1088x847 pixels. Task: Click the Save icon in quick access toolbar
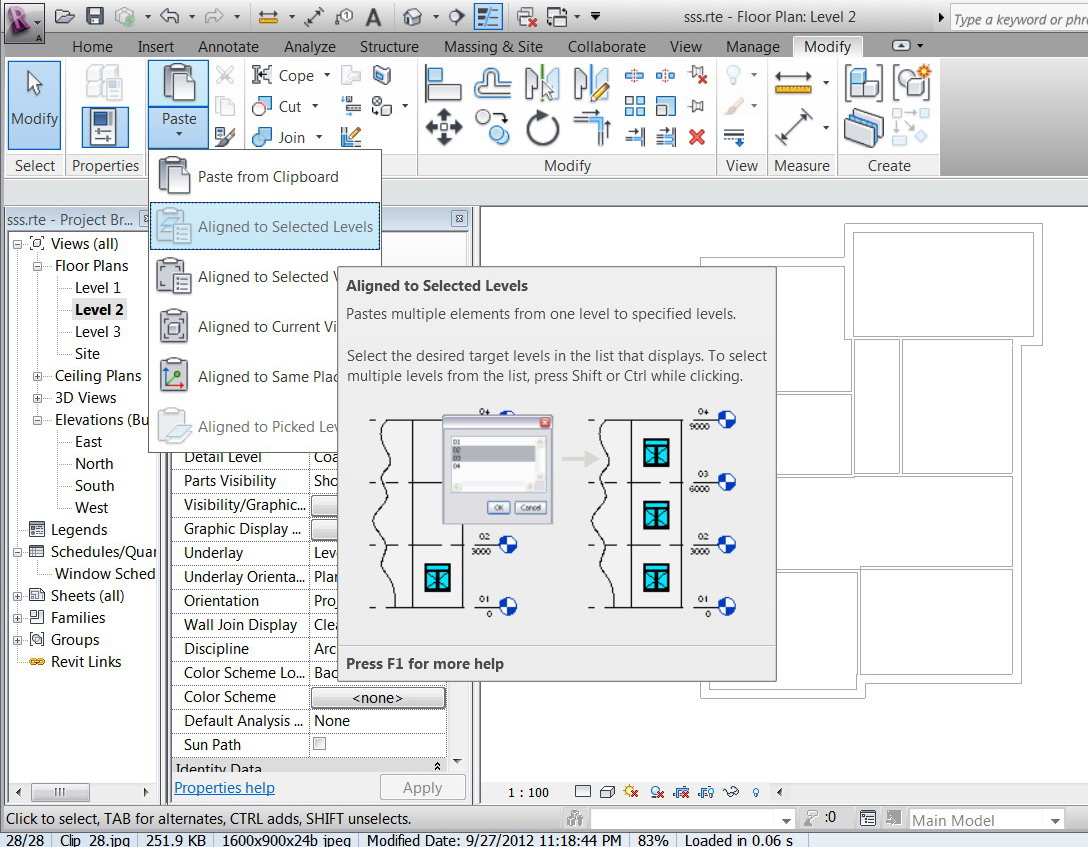(x=94, y=16)
